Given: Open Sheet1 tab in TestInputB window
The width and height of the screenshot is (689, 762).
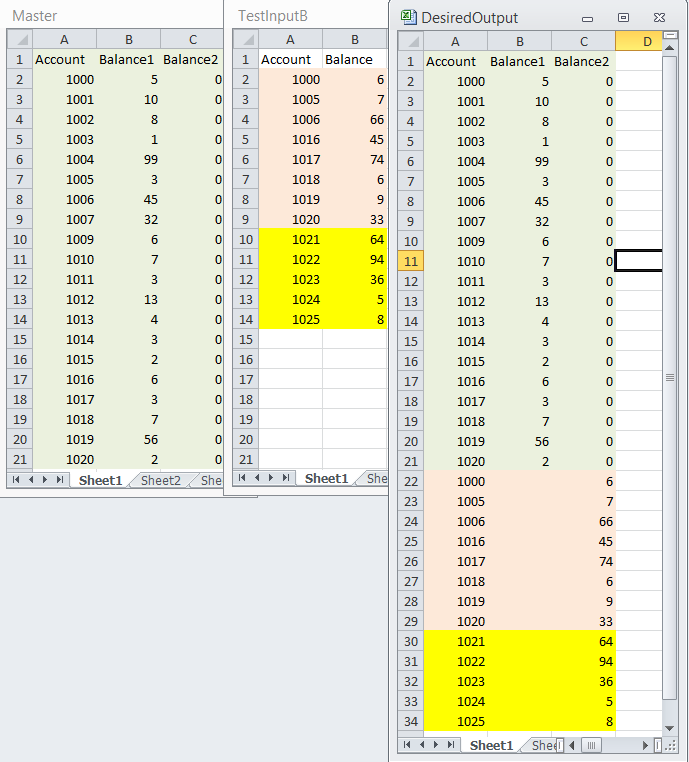Looking at the screenshot, I should coord(327,478).
